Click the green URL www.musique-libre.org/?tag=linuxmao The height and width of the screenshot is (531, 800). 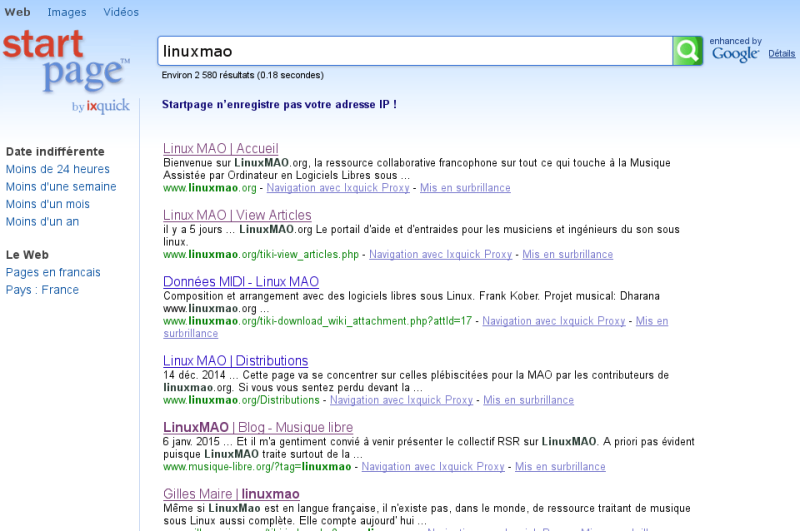point(257,466)
